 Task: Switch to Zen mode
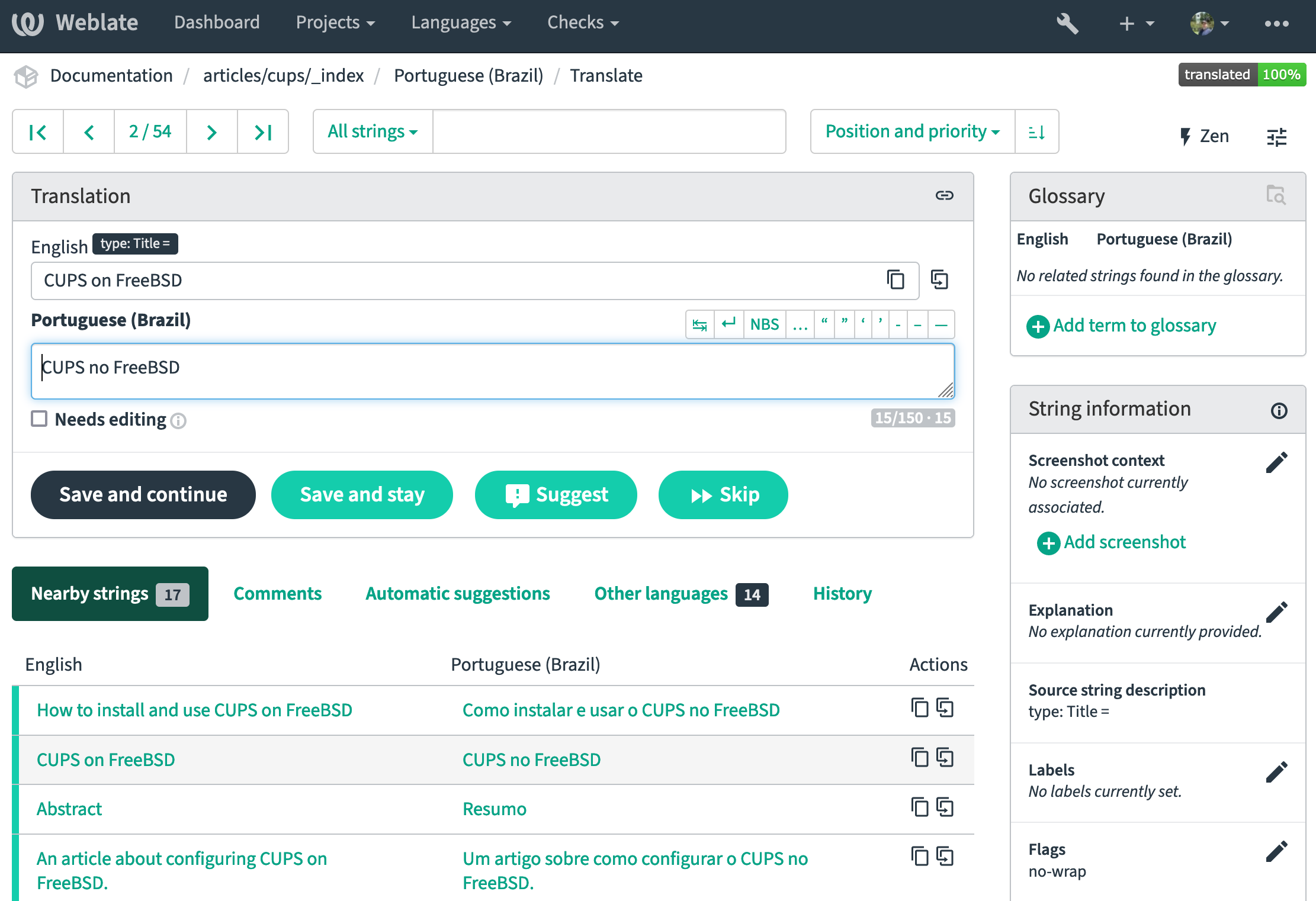pos(1204,136)
